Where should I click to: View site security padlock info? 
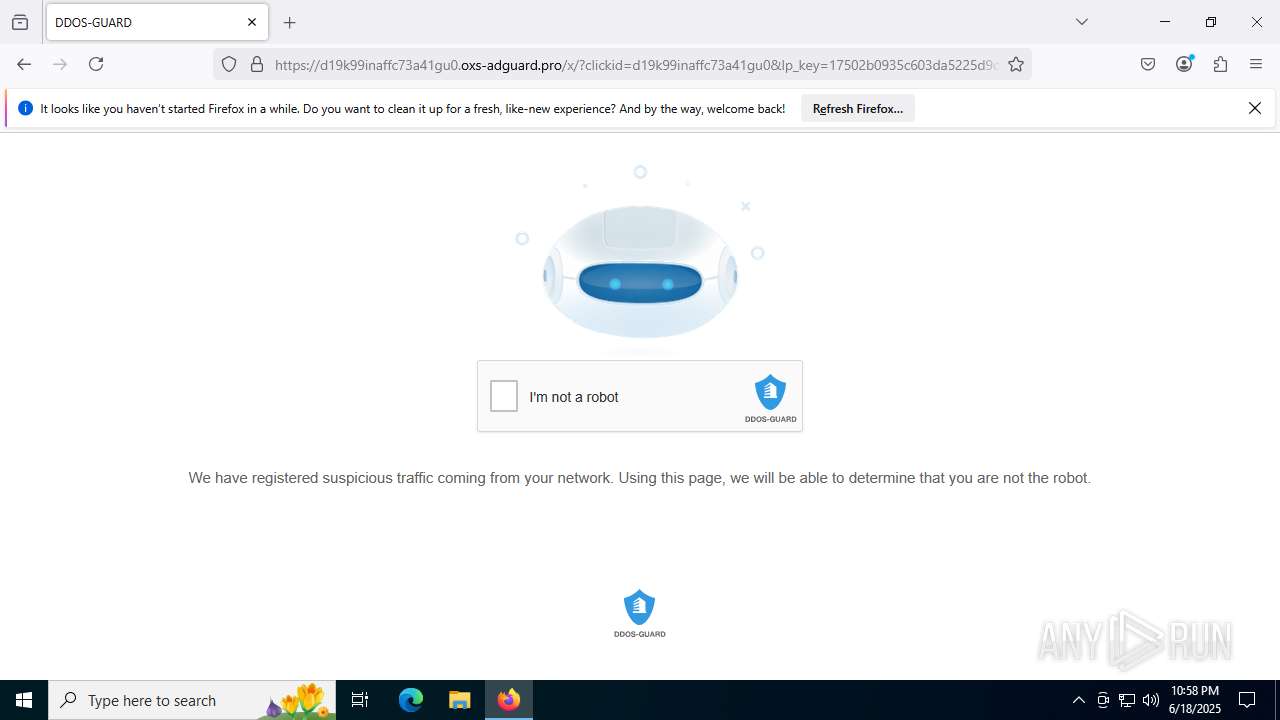point(257,64)
